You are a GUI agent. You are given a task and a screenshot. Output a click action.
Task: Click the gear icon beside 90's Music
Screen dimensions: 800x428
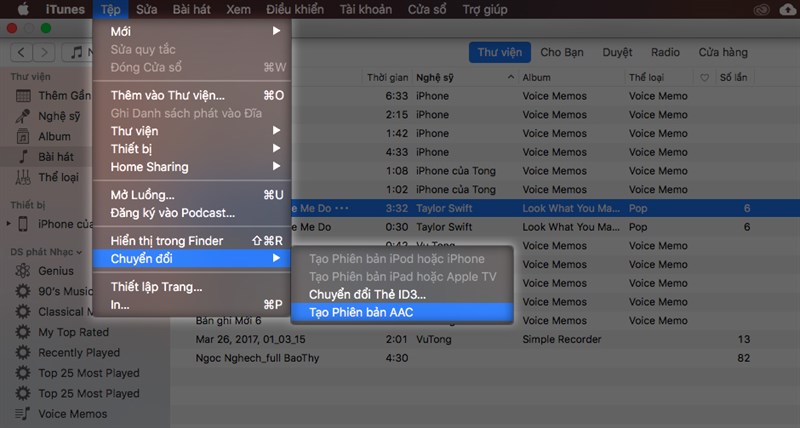click(x=23, y=291)
